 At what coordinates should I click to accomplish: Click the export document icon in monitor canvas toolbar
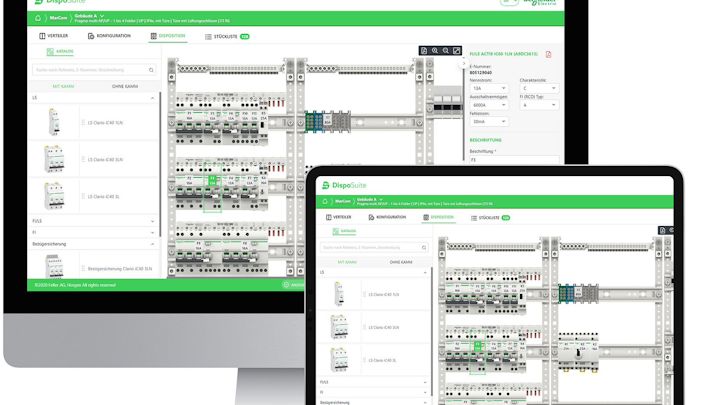pos(424,51)
